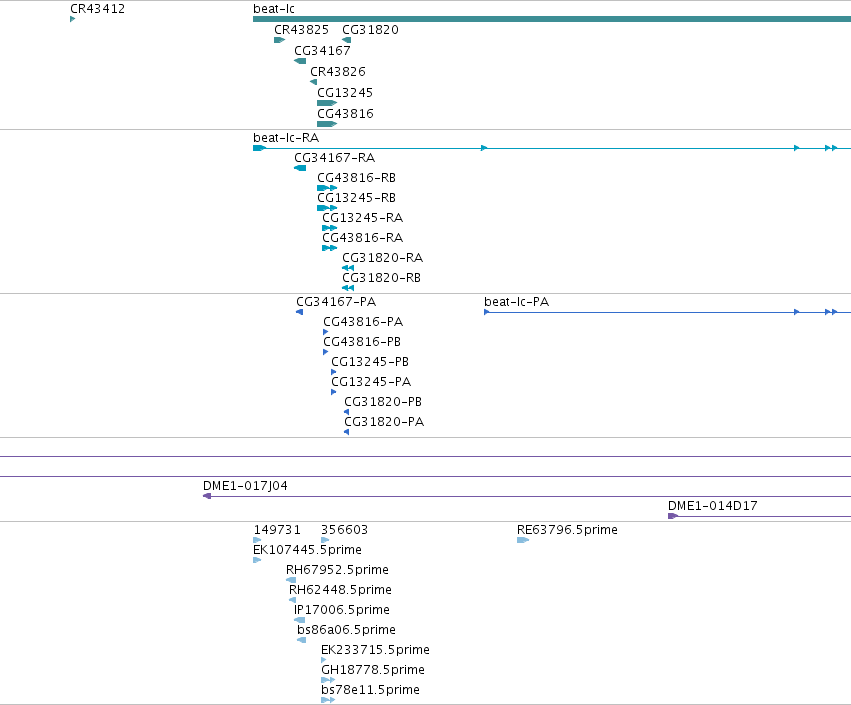This screenshot has height=705, width=851.
Task: Select the CR43825 gene glyph
Action: (x=280, y=40)
